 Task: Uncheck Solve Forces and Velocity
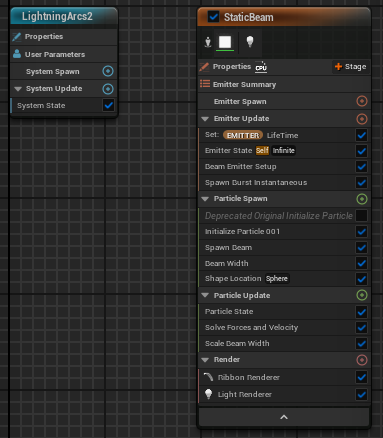(361, 327)
